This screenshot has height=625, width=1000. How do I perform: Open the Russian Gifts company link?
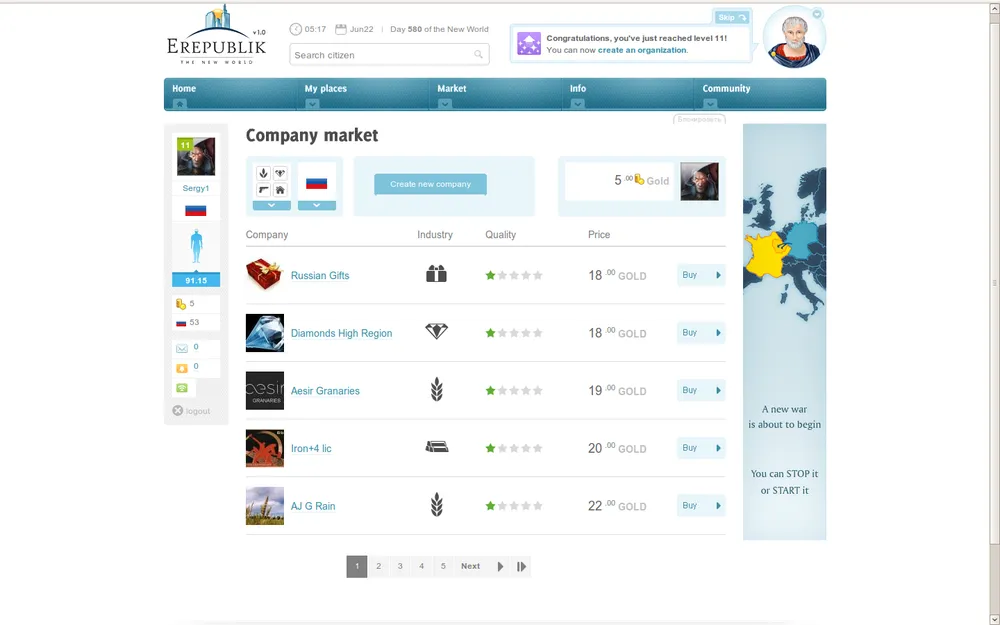click(320, 276)
